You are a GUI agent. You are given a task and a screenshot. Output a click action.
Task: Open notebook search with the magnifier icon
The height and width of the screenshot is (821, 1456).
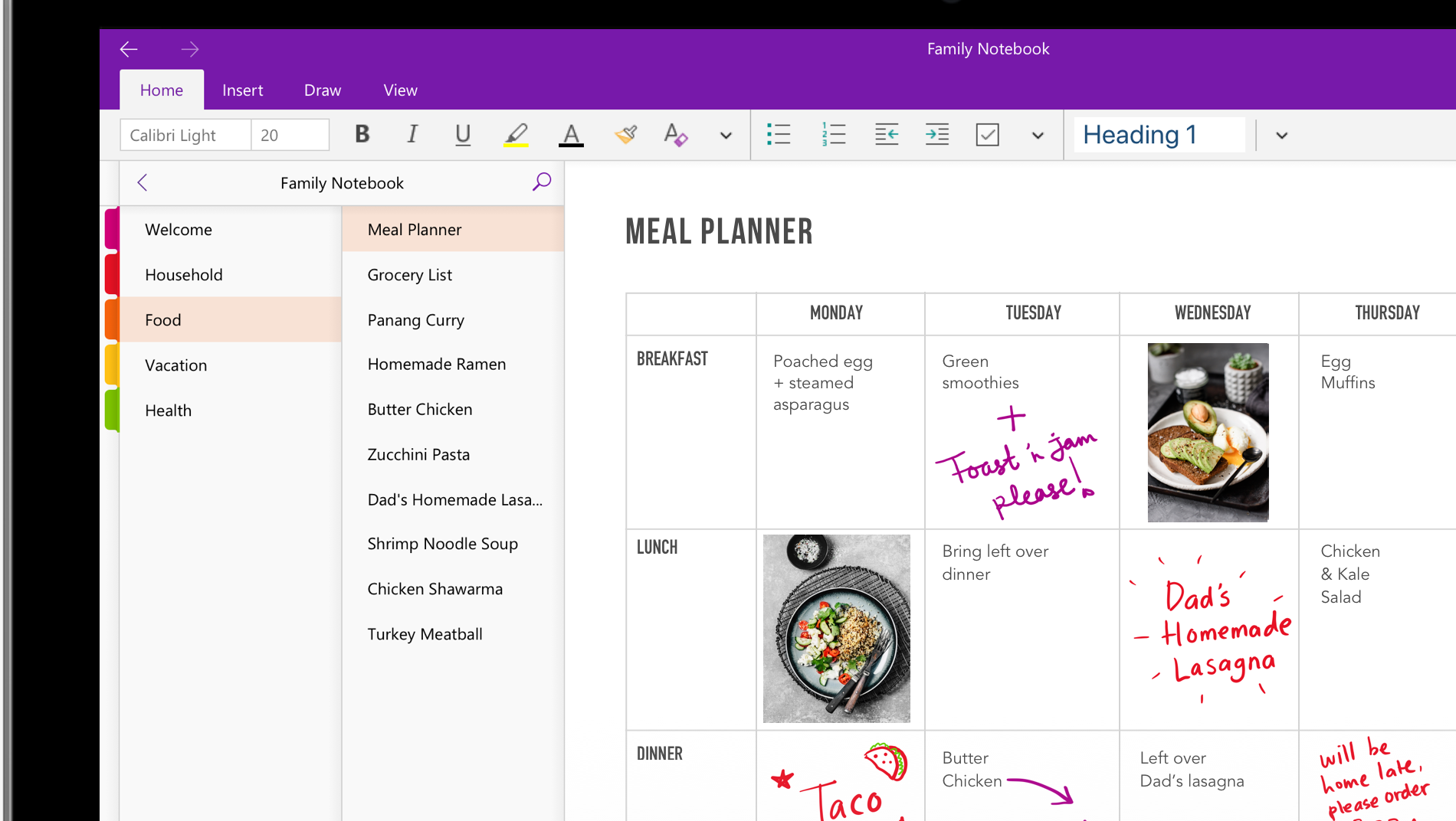pos(542,182)
